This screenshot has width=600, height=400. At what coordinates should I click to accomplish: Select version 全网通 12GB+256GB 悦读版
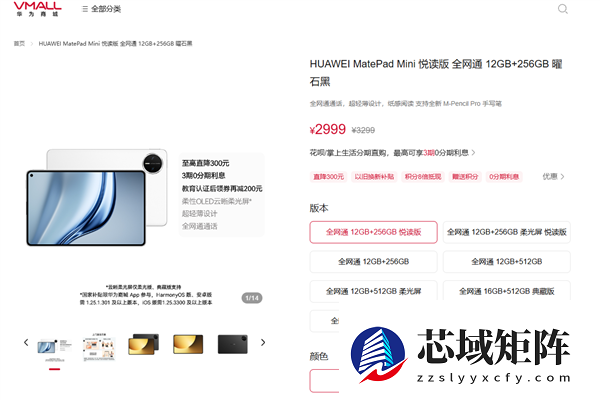click(x=373, y=232)
